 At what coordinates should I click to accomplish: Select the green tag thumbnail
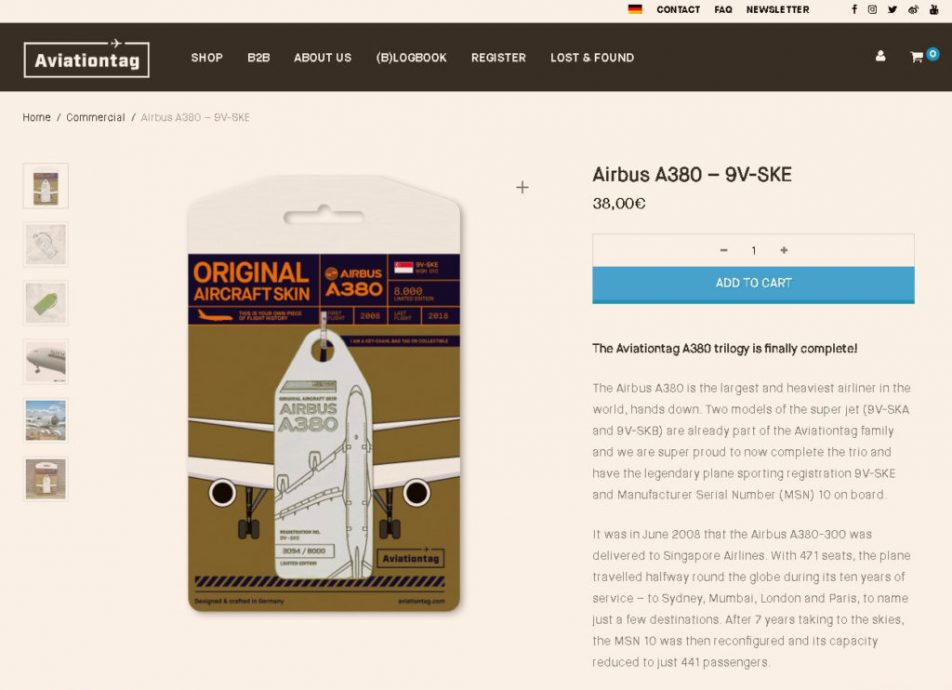pyautogui.click(x=46, y=303)
